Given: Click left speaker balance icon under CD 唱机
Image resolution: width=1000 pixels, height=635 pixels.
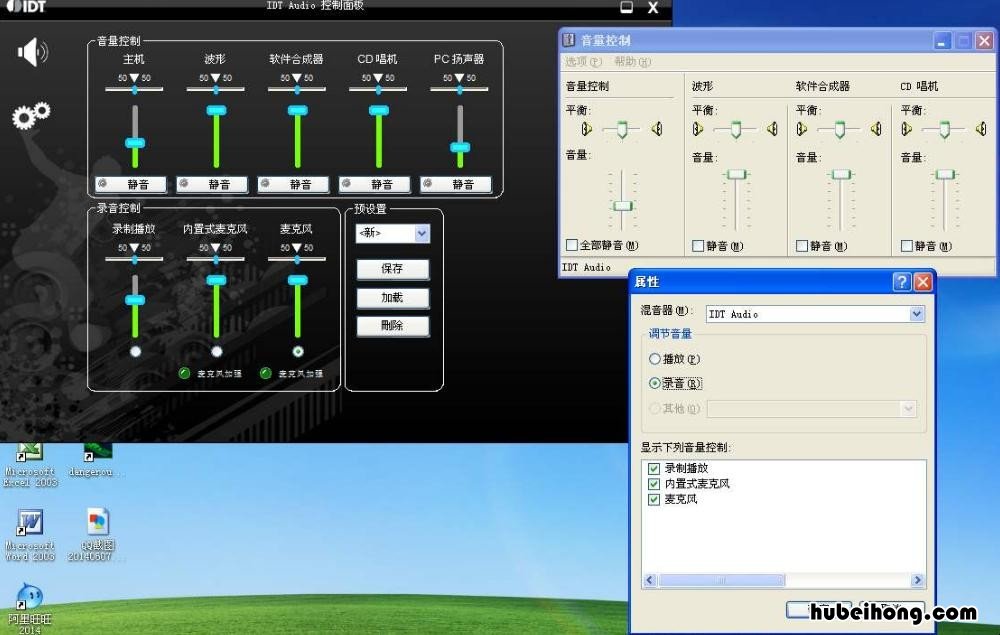Looking at the screenshot, I should 906,129.
